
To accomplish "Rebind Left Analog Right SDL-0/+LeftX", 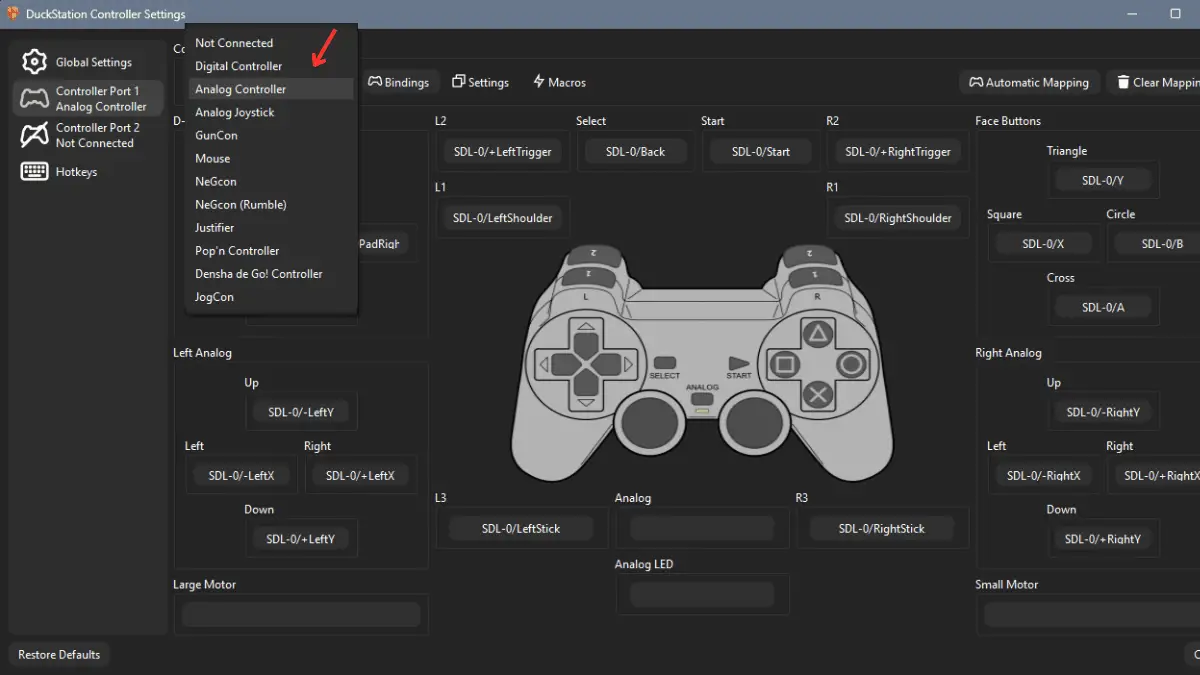I will (360, 476).
